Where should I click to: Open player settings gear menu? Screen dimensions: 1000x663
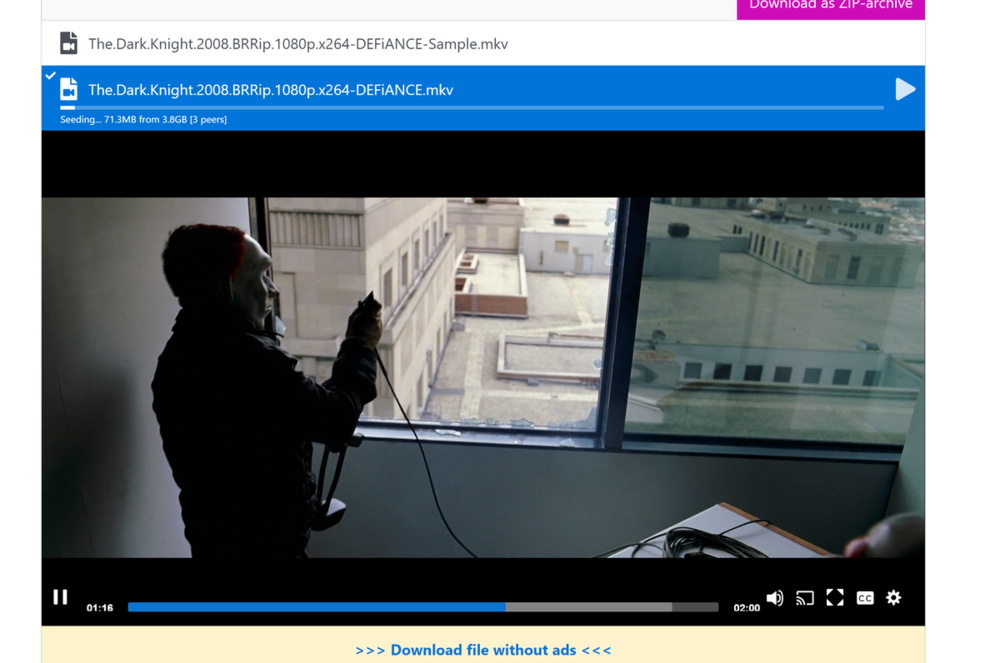(894, 598)
